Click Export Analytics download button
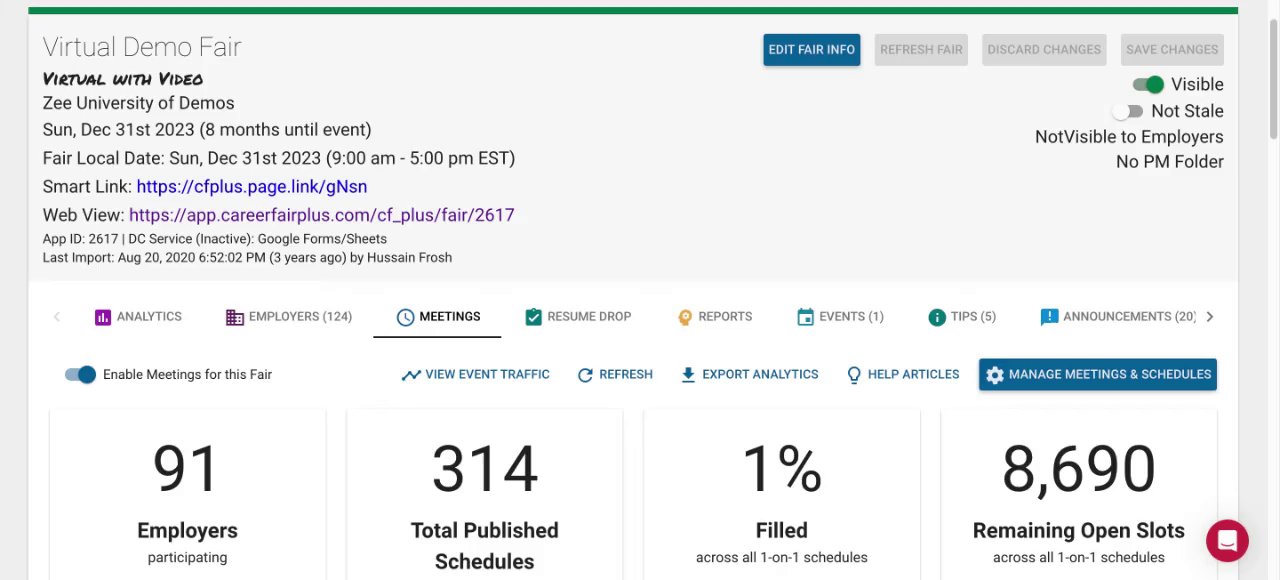This screenshot has width=1280, height=580. click(x=749, y=375)
